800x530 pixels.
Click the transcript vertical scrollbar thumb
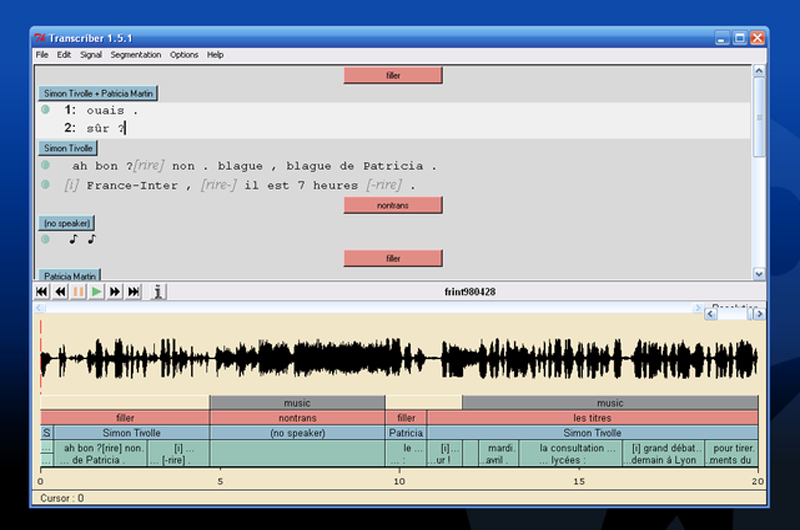click(759, 117)
